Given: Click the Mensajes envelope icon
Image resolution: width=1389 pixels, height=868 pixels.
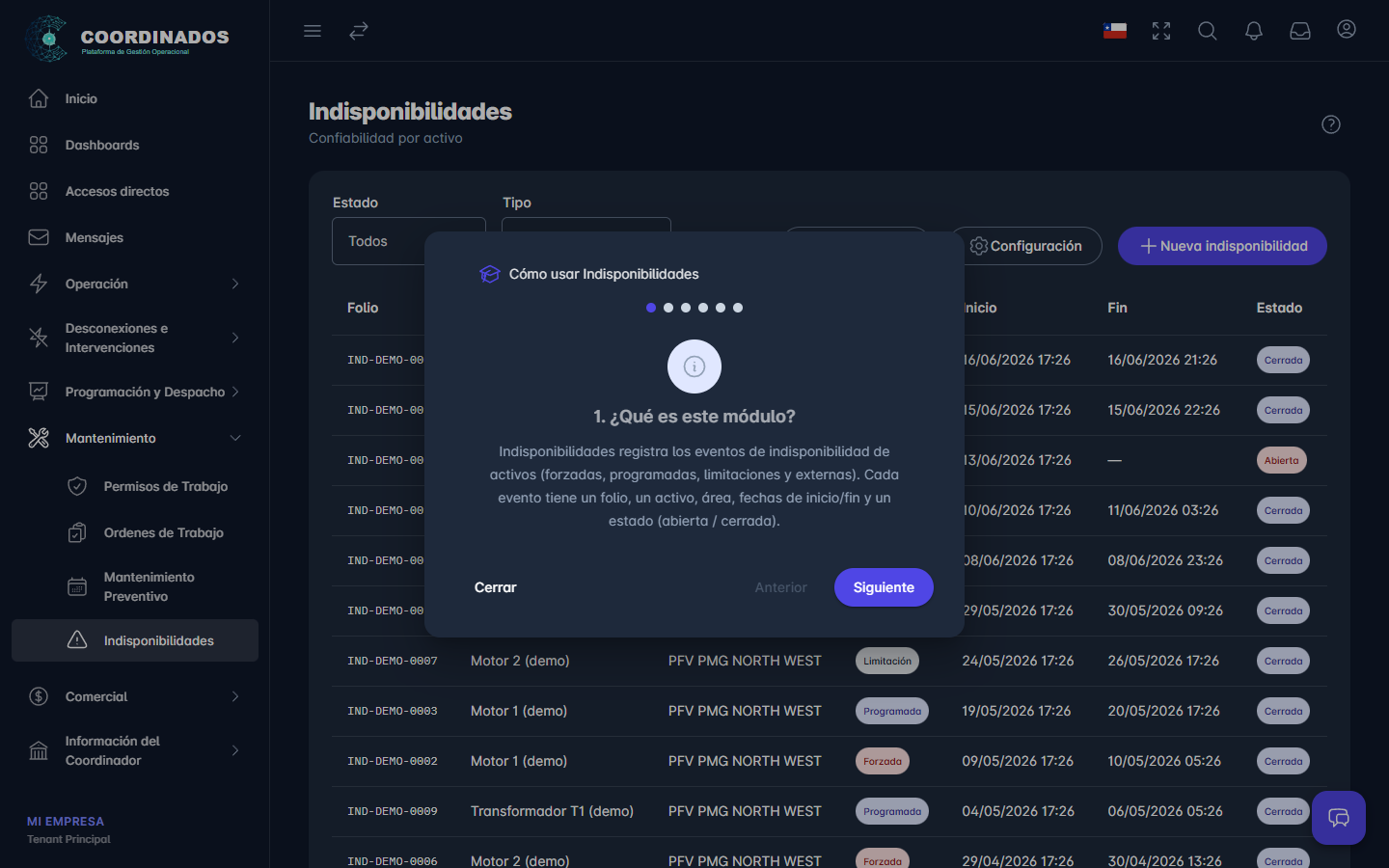Looking at the screenshot, I should 39,237.
